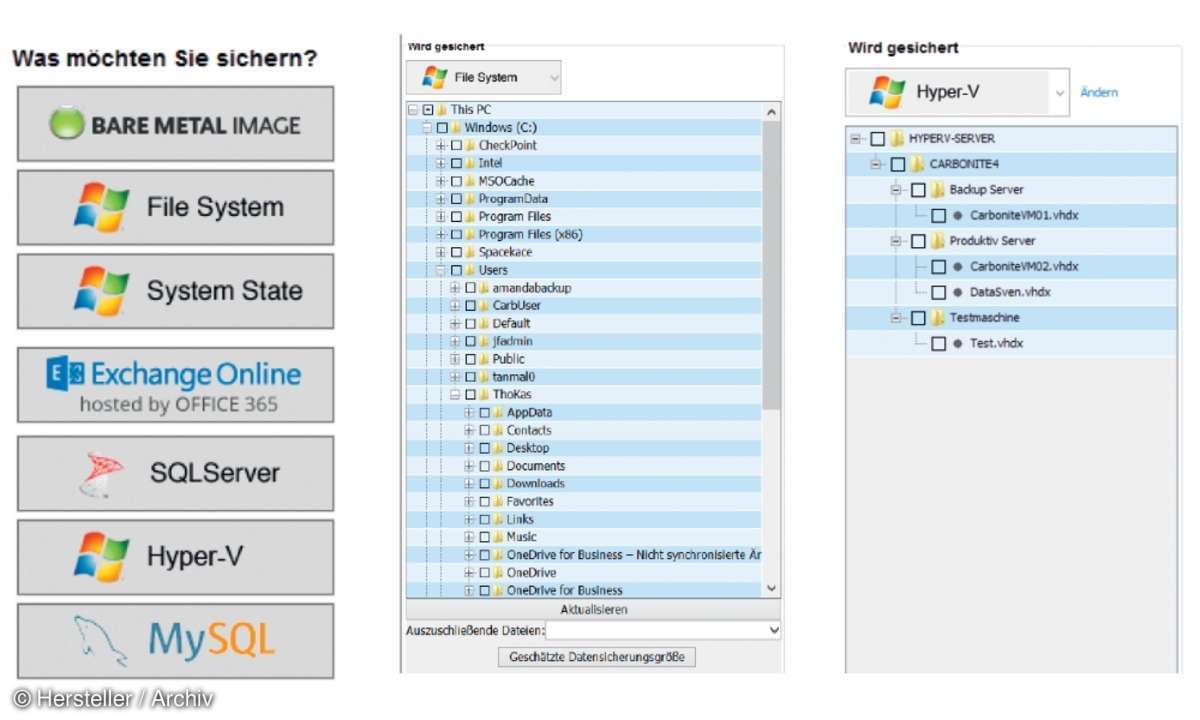
Task: Check the Test.vhdx checkbox
Action: 938,343
